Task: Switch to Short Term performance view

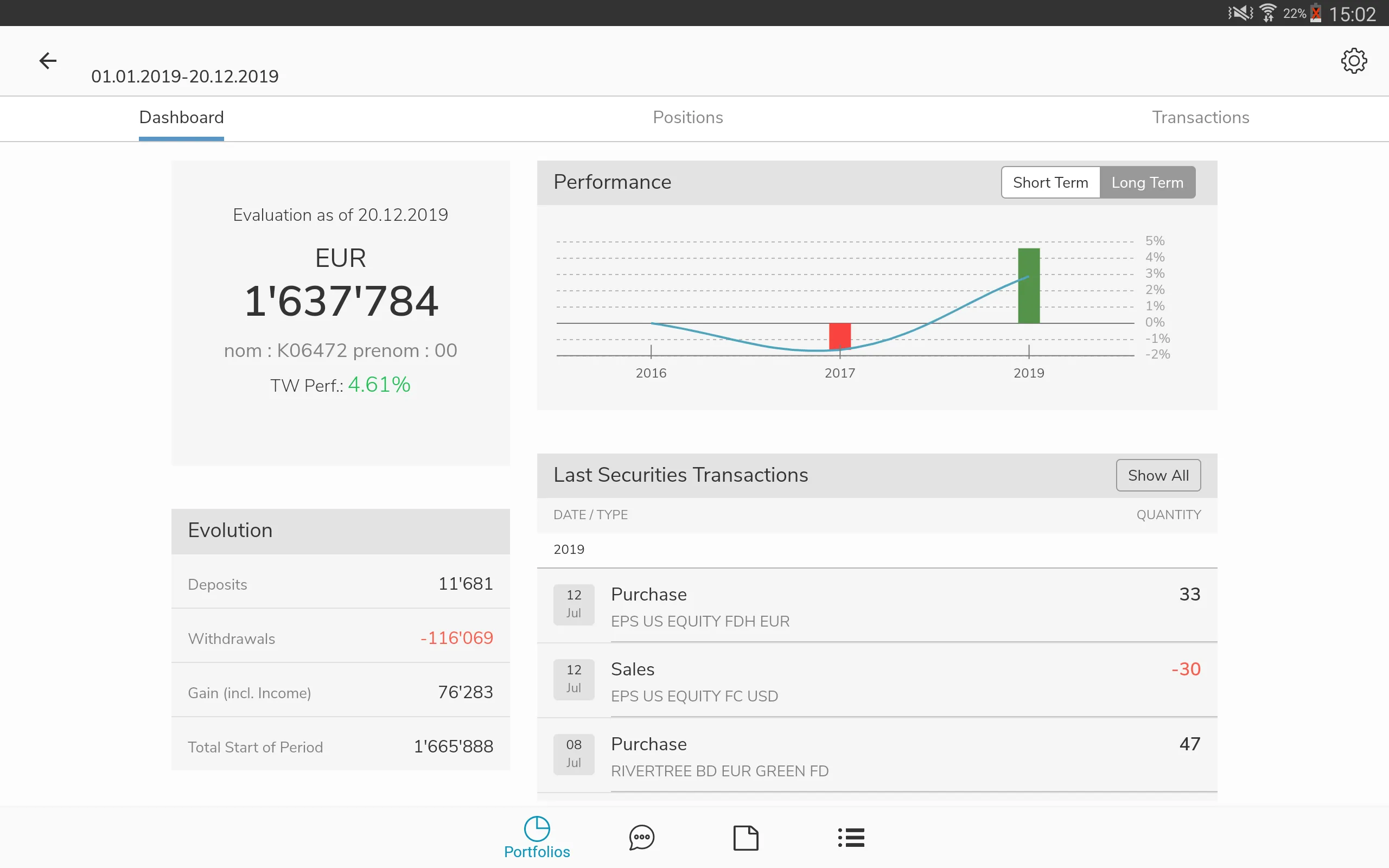Action: point(1050,182)
